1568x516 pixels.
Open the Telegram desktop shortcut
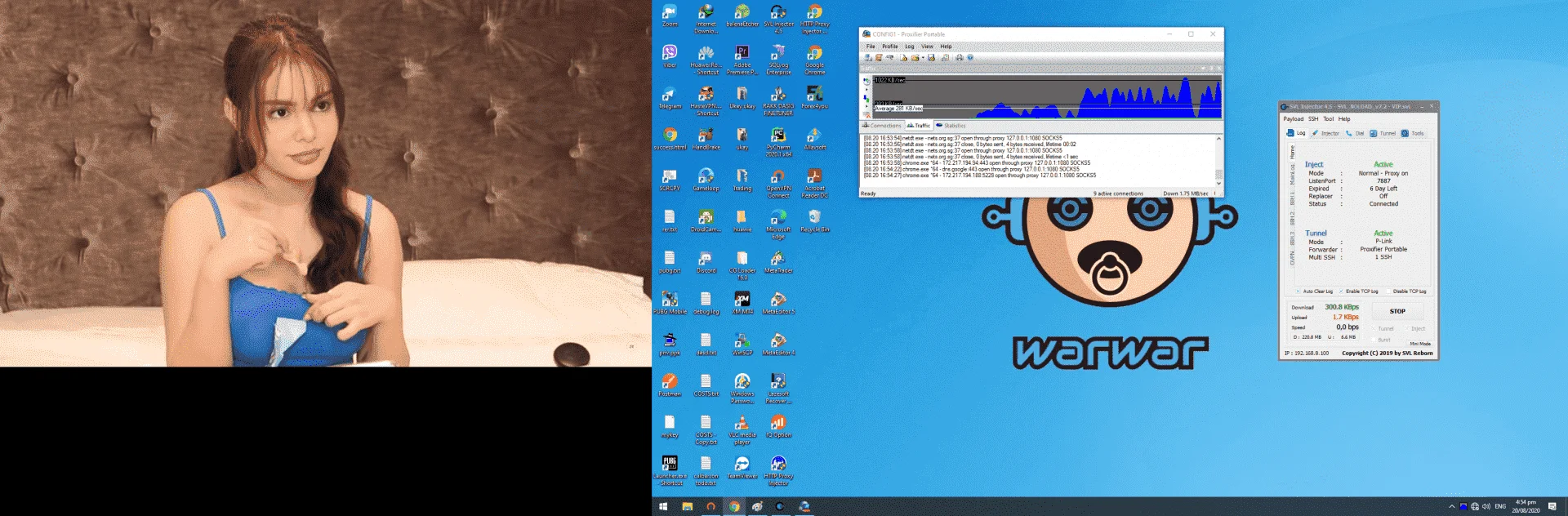(670, 98)
